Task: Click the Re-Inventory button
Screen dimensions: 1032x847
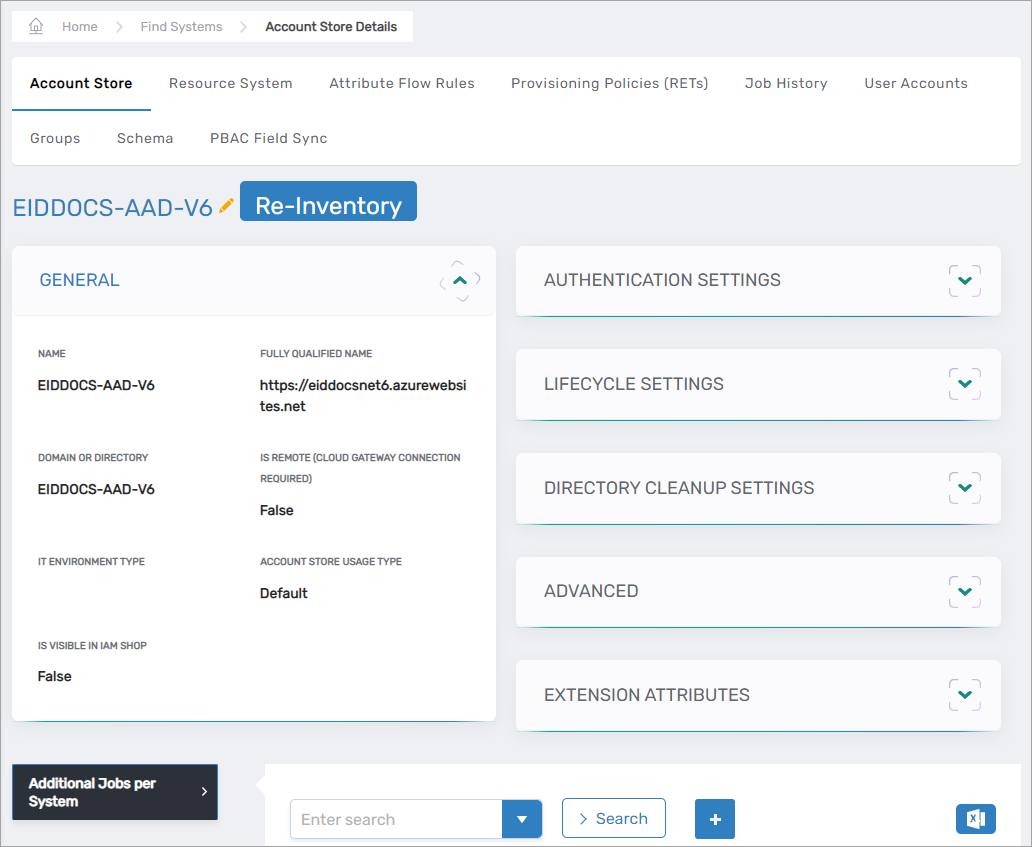Action: tap(328, 201)
